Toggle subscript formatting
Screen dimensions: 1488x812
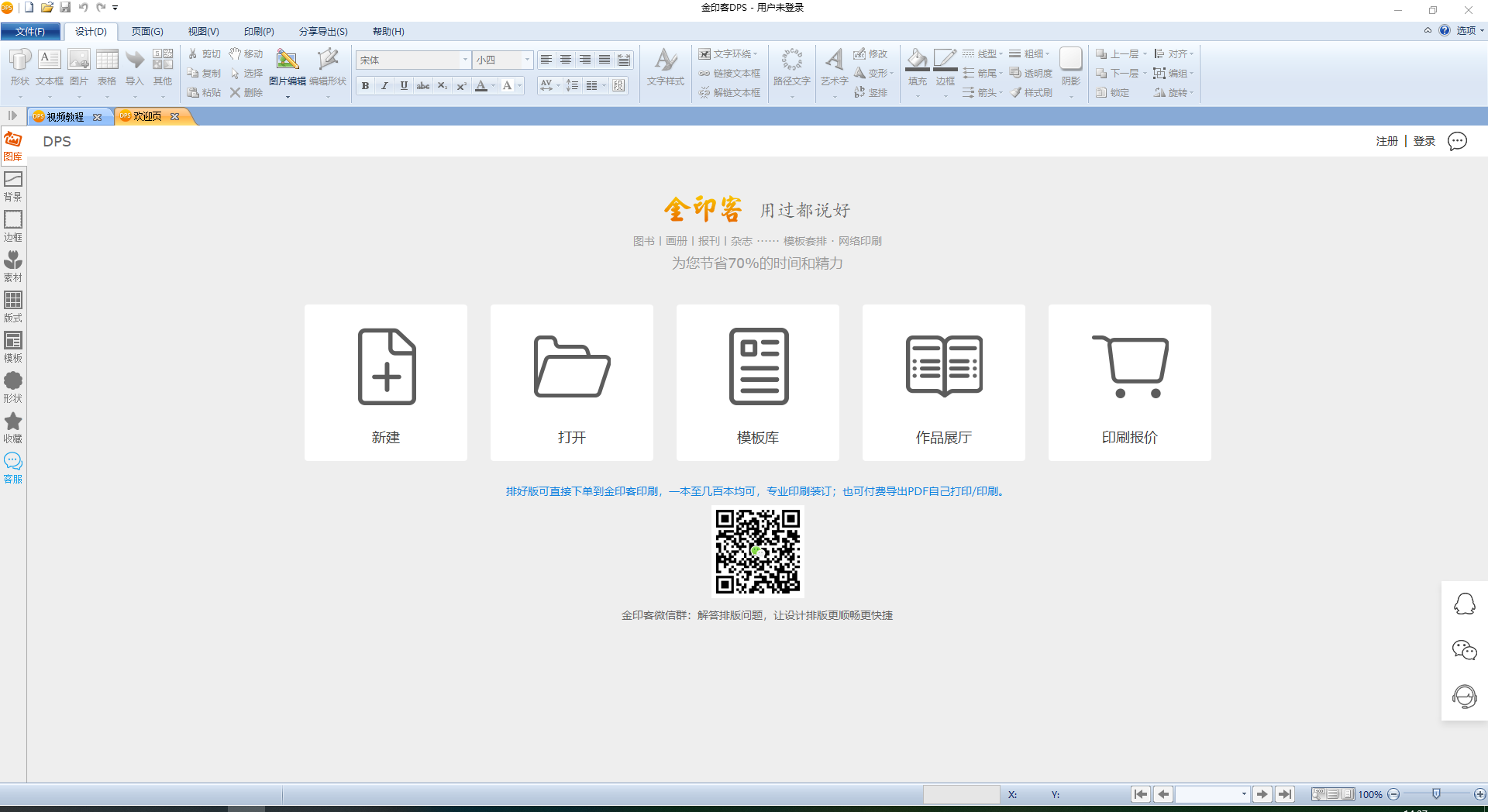443,86
